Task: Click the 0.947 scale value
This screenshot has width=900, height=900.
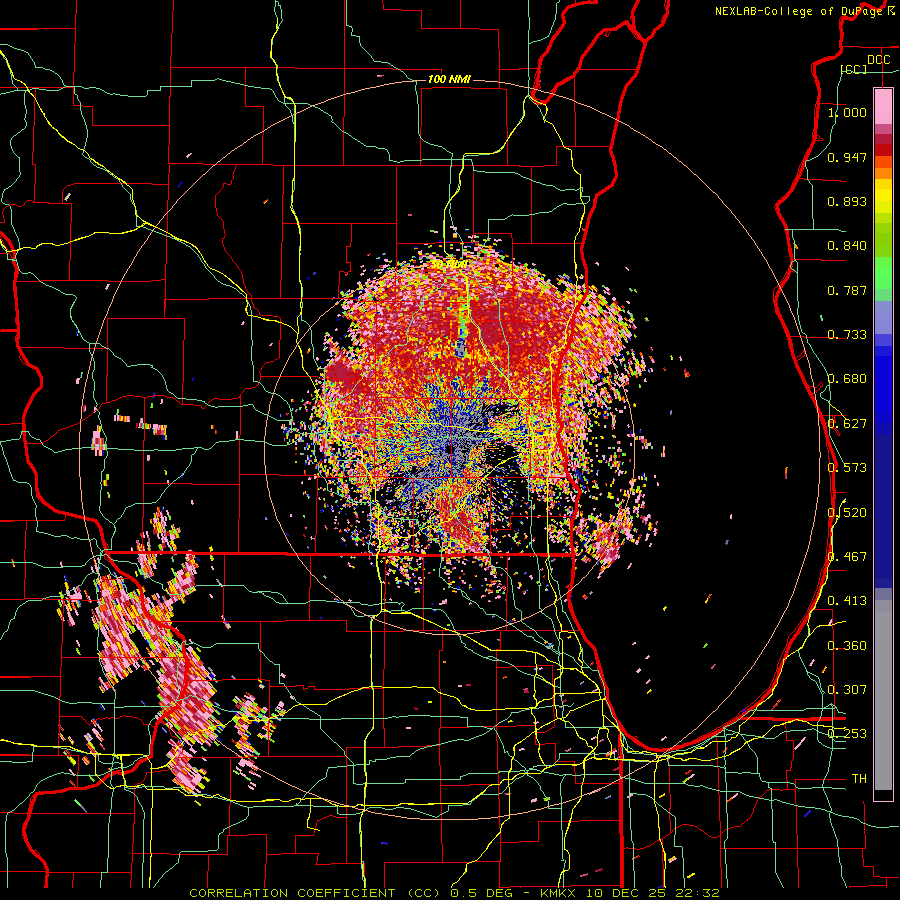Action: pyautogui.click(x=847, y=157)
